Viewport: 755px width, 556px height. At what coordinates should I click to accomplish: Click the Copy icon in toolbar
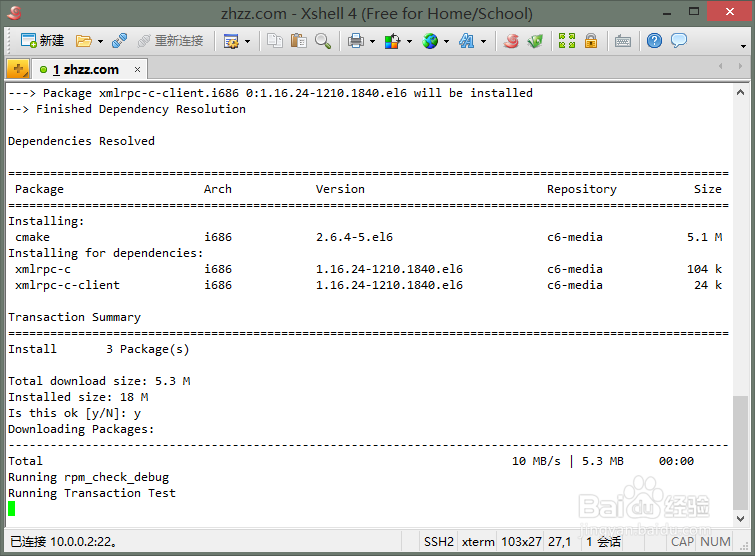pos(275,41)
